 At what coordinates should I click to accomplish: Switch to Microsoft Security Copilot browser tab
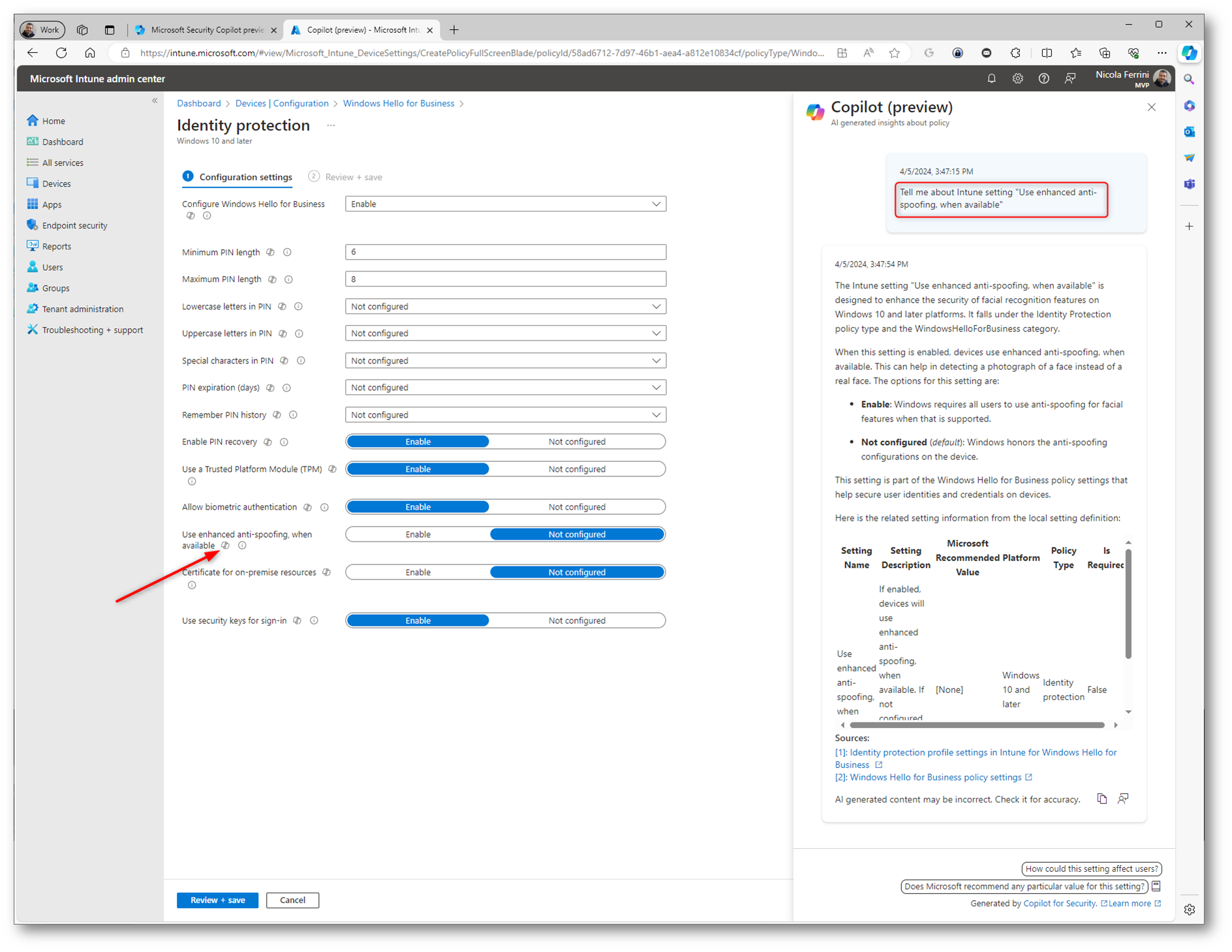click(206, 30)
